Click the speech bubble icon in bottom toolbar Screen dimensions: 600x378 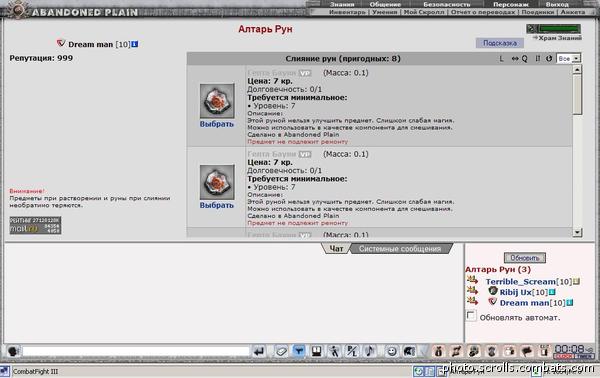point(527,351)
